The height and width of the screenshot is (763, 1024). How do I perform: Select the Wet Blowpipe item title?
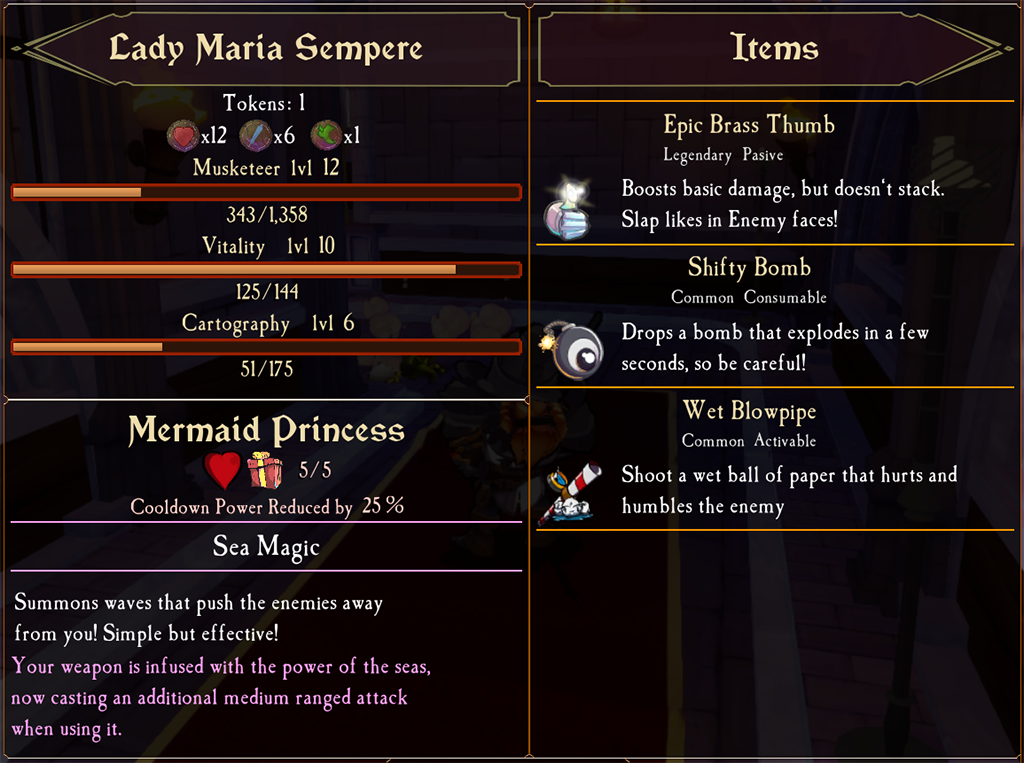click(749, 411)
